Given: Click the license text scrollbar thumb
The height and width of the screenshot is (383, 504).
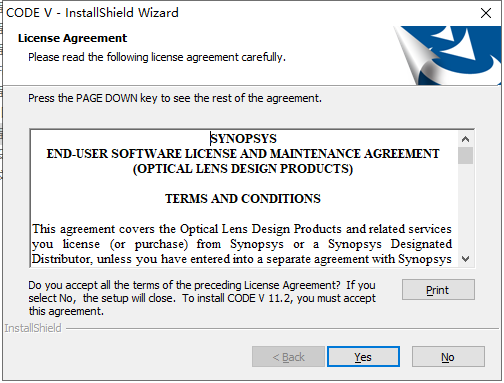Looking at the screenshot, I should click(466, 155).
